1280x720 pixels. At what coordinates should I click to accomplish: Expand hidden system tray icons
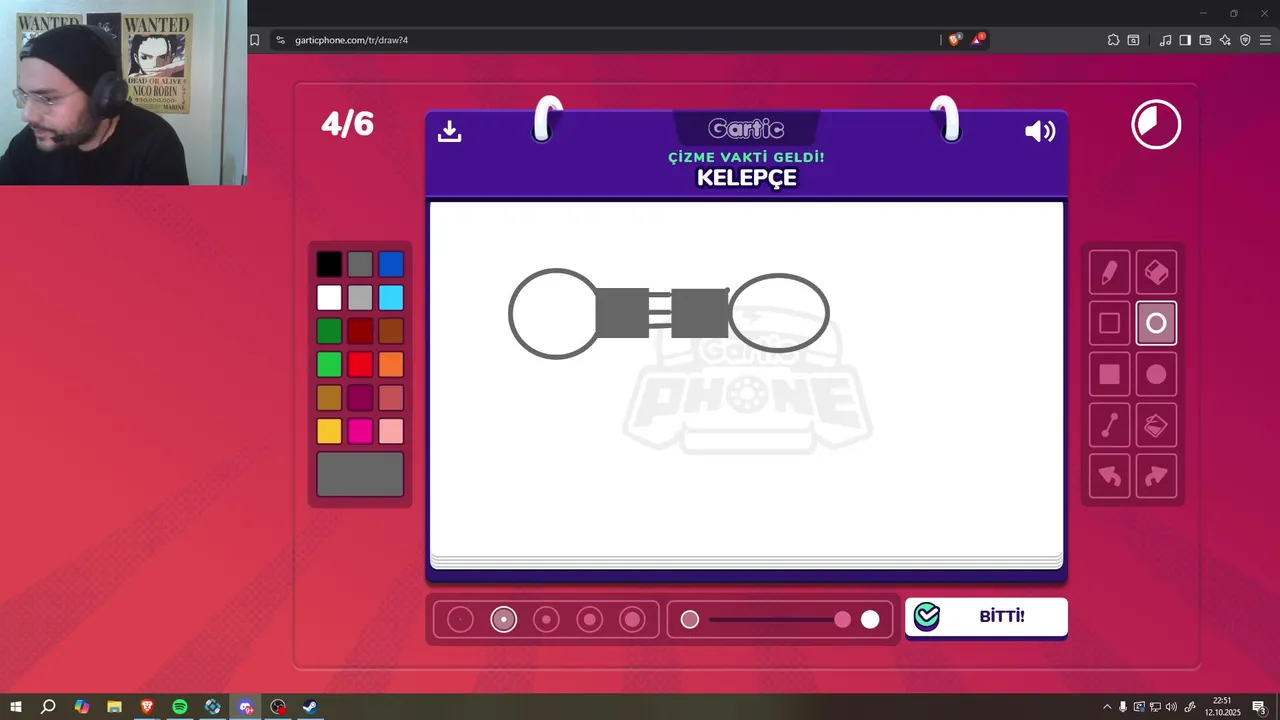coord(1106,707)
